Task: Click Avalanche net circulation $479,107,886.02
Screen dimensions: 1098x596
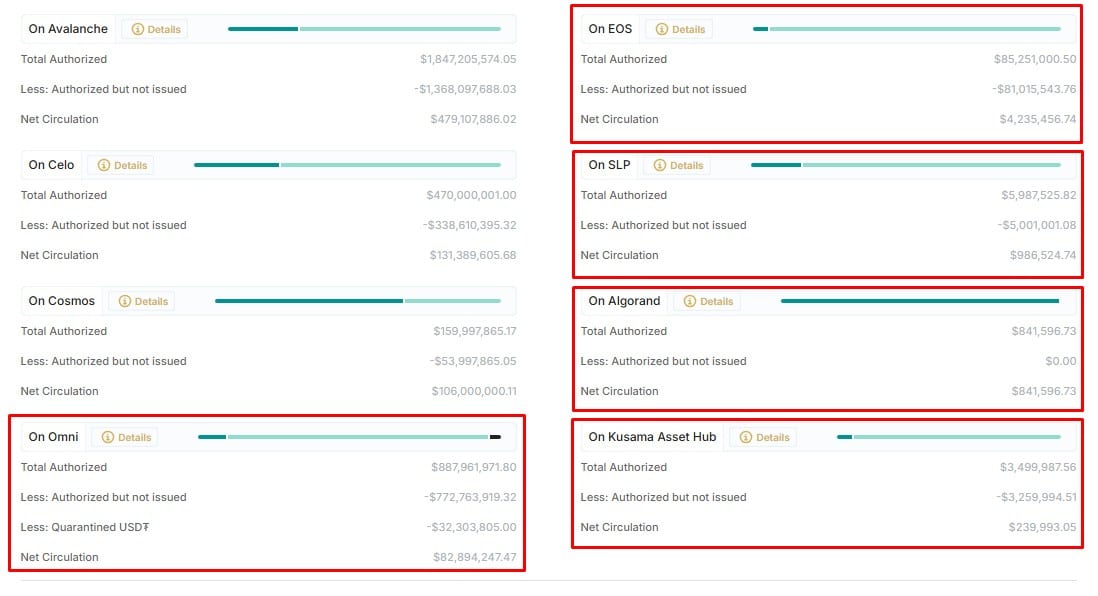Action: pyautogui.click(x=473, y=120)
